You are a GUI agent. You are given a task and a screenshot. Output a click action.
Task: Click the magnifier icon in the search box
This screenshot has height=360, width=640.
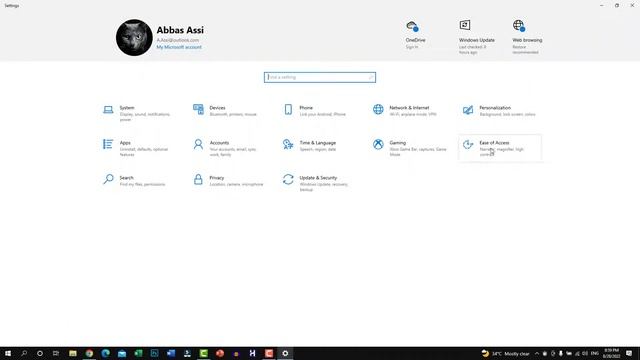click(371, 77)
